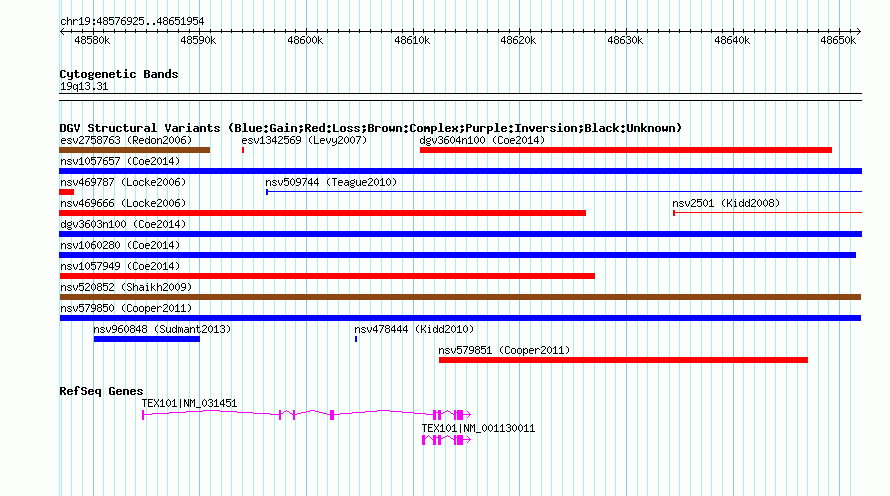The image size is (890, 496).
Task: Open nsv1060280 (Coe2014) variant label
Action: coord(120,245)
